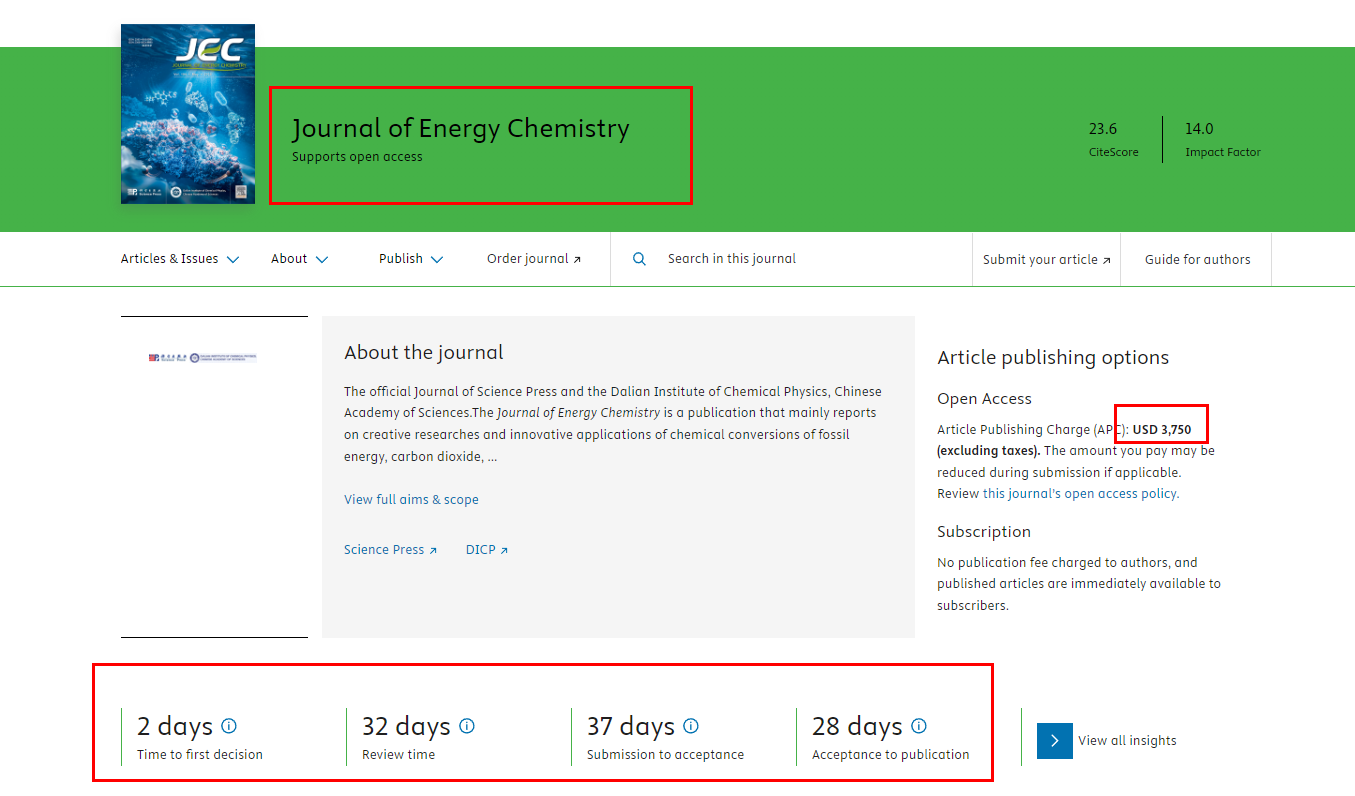This screenshot has width=1355, height=796.
Task: Click the USD 3,750 charge amount
Action: point(1162,430)
